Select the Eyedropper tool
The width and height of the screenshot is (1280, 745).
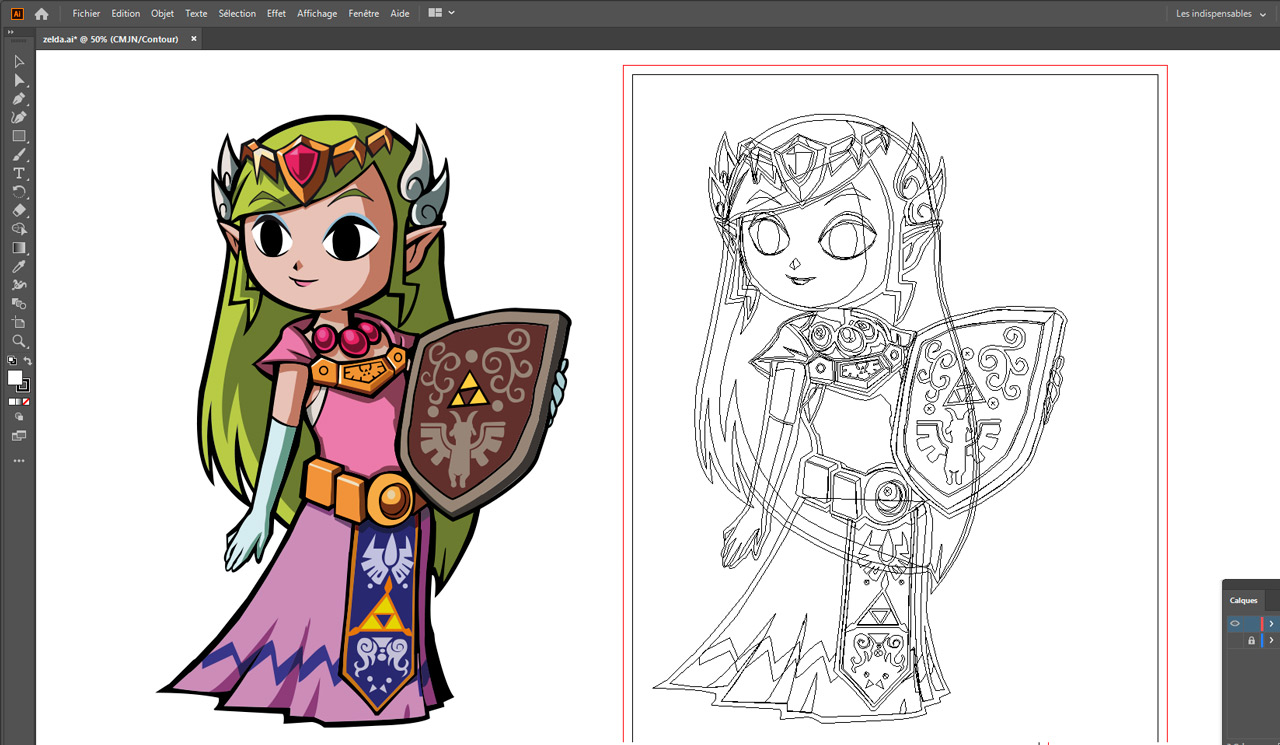(19, 267)
